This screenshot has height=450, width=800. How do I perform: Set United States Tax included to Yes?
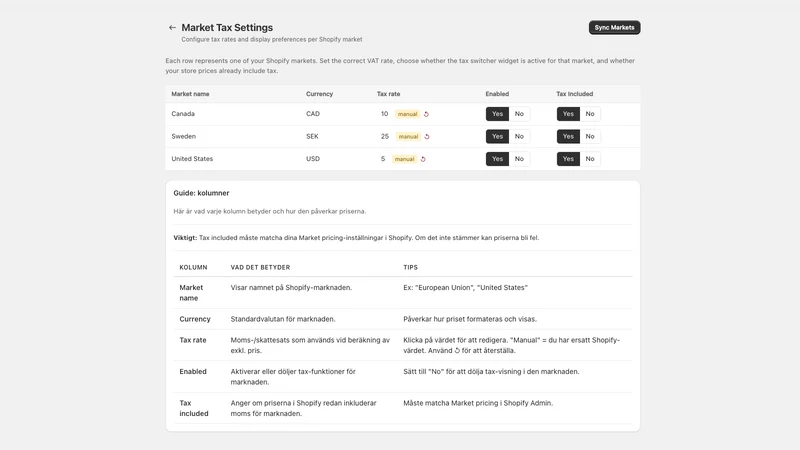coord(568,159)
